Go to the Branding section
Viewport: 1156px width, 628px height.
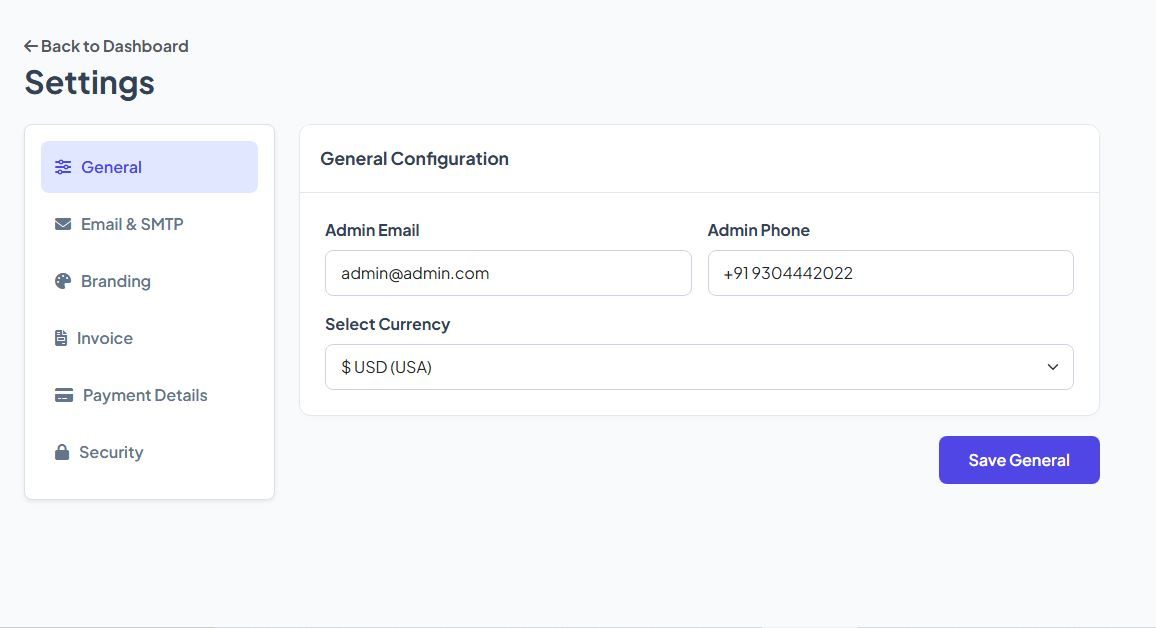click(x=116, y=281)
